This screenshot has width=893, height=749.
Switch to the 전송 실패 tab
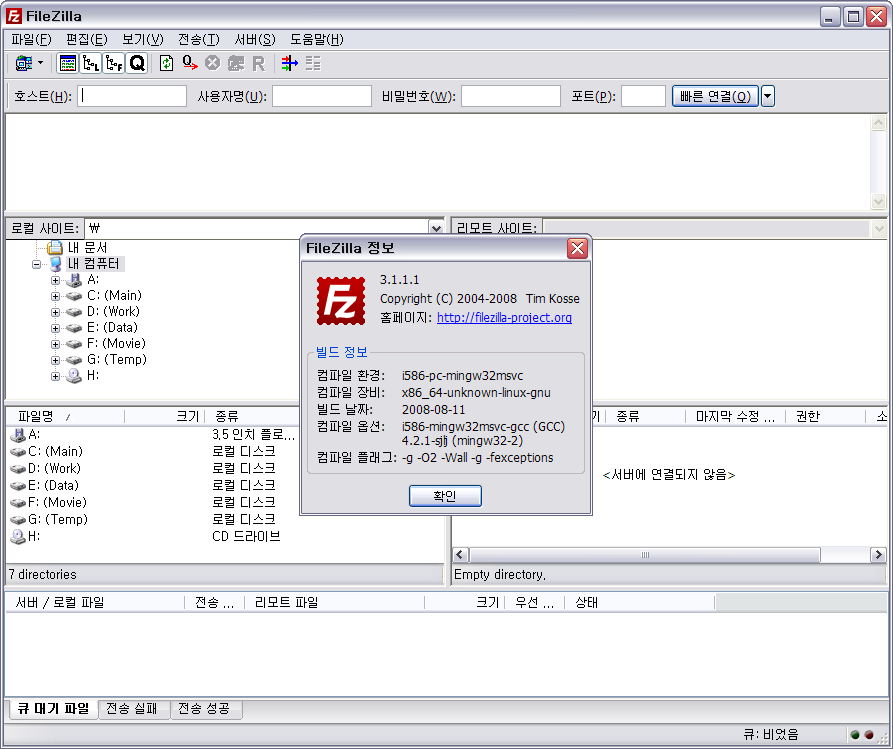pos(134,708)
